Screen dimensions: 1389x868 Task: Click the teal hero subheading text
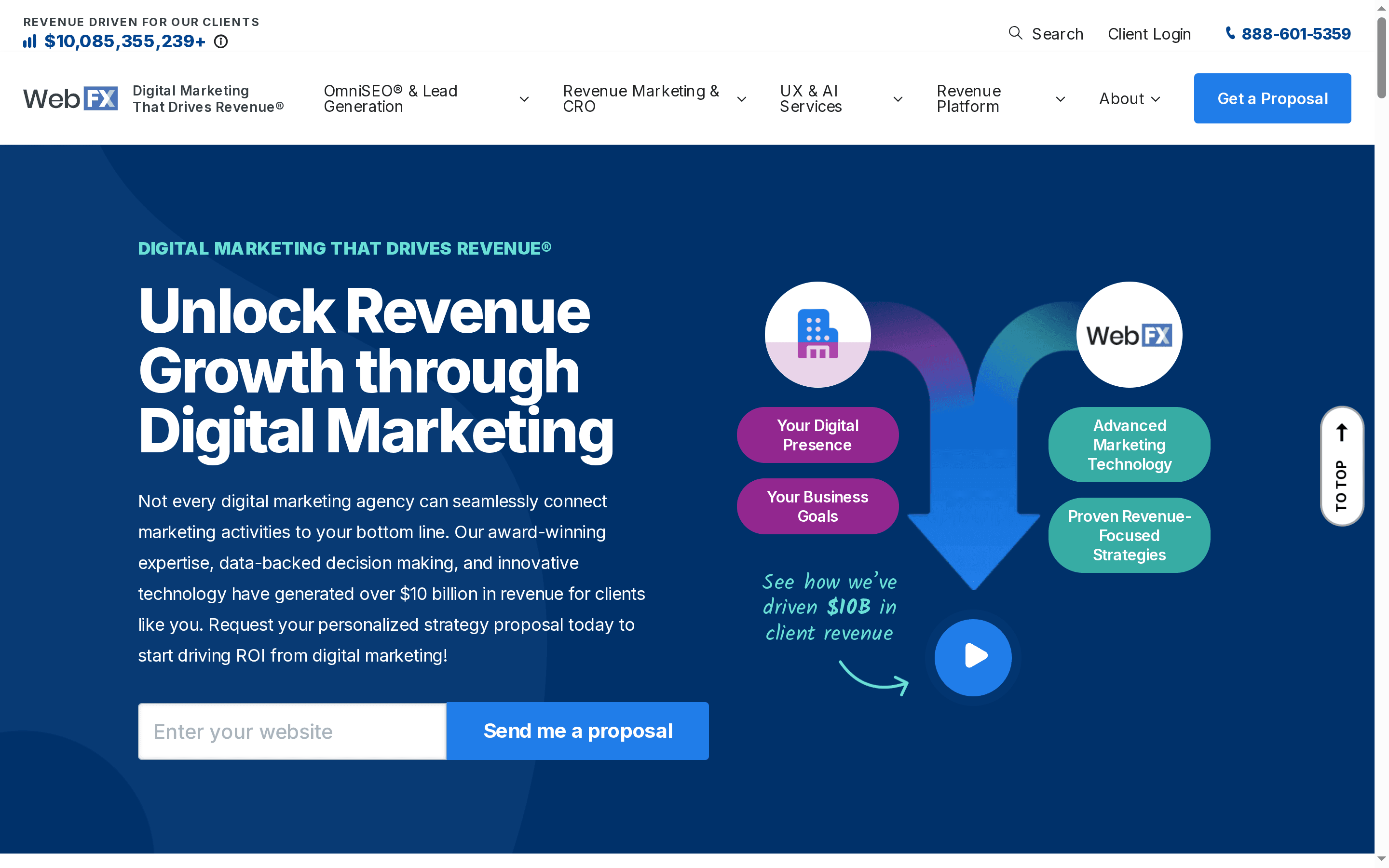[344, 248]
